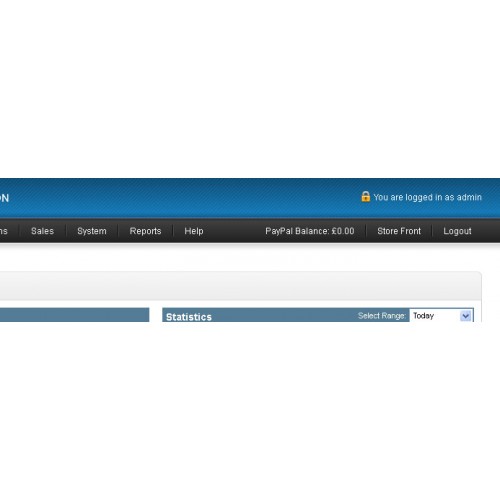Expand the range list using the blue chevron arrow
The image size is (500, 500).
(466, 316)
